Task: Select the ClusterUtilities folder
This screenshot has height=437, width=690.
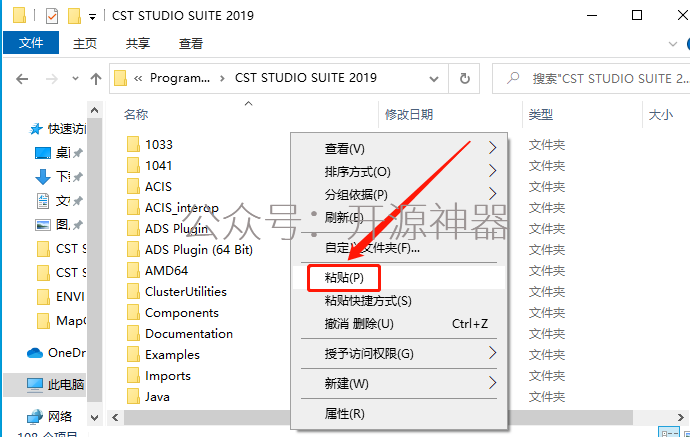Action: point(186,291)
